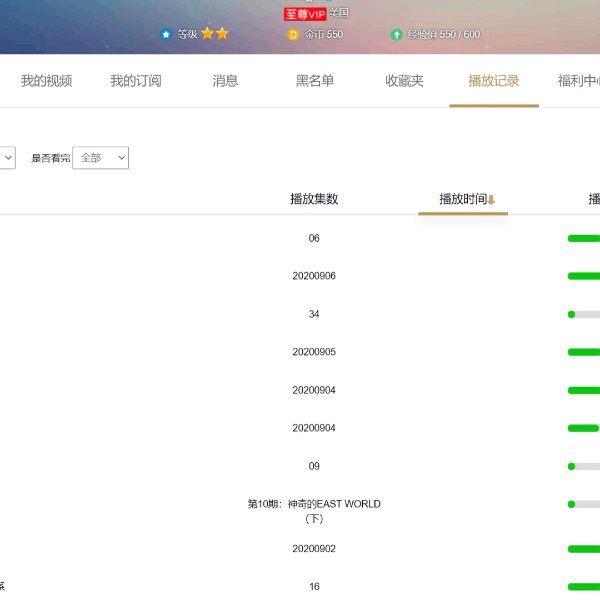Open the 福利中心 tab
Viewport: 600px width, 600px height.
pos(579,81)
